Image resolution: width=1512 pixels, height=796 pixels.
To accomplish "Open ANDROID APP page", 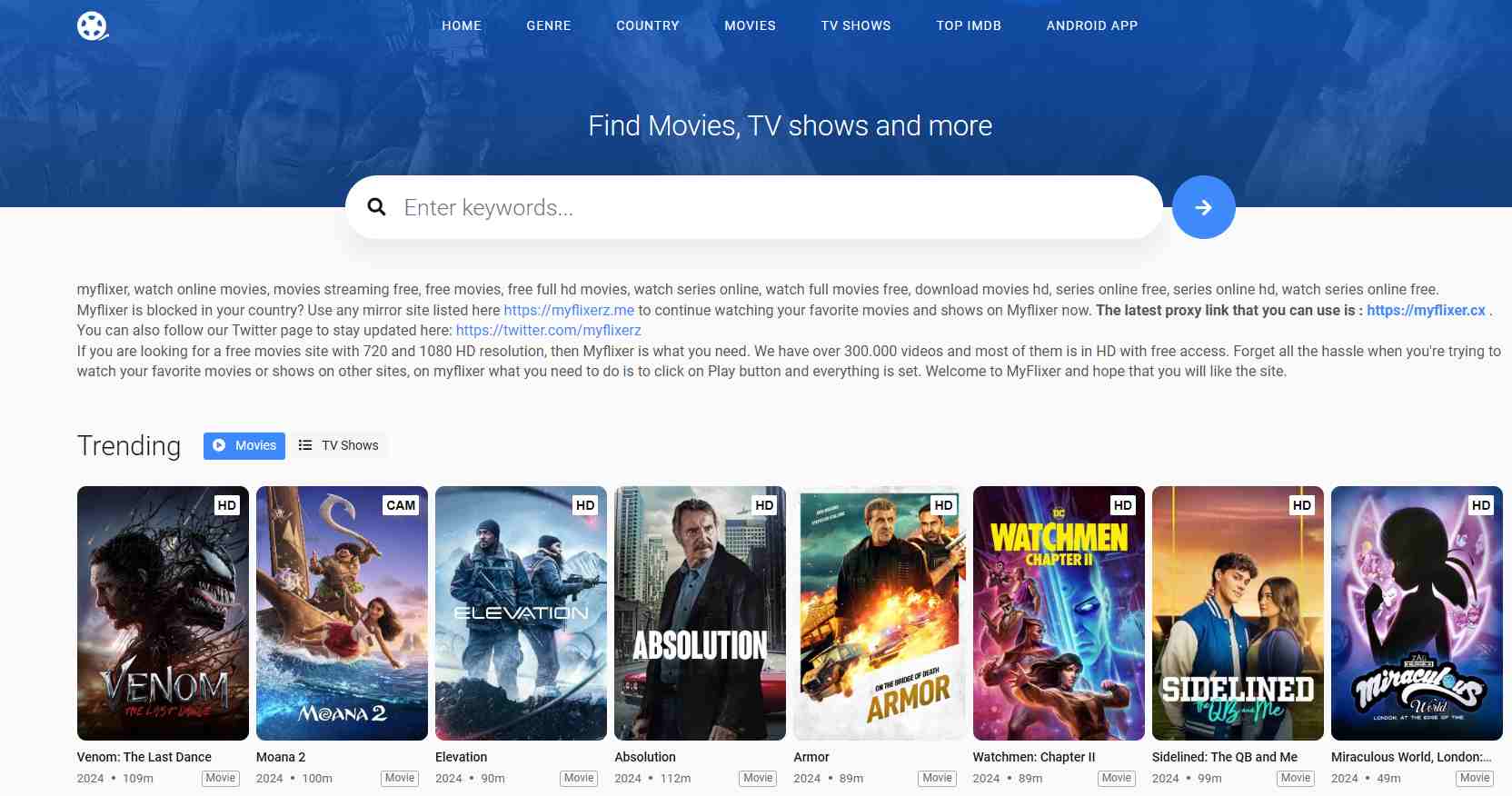I will (1091, 25).
